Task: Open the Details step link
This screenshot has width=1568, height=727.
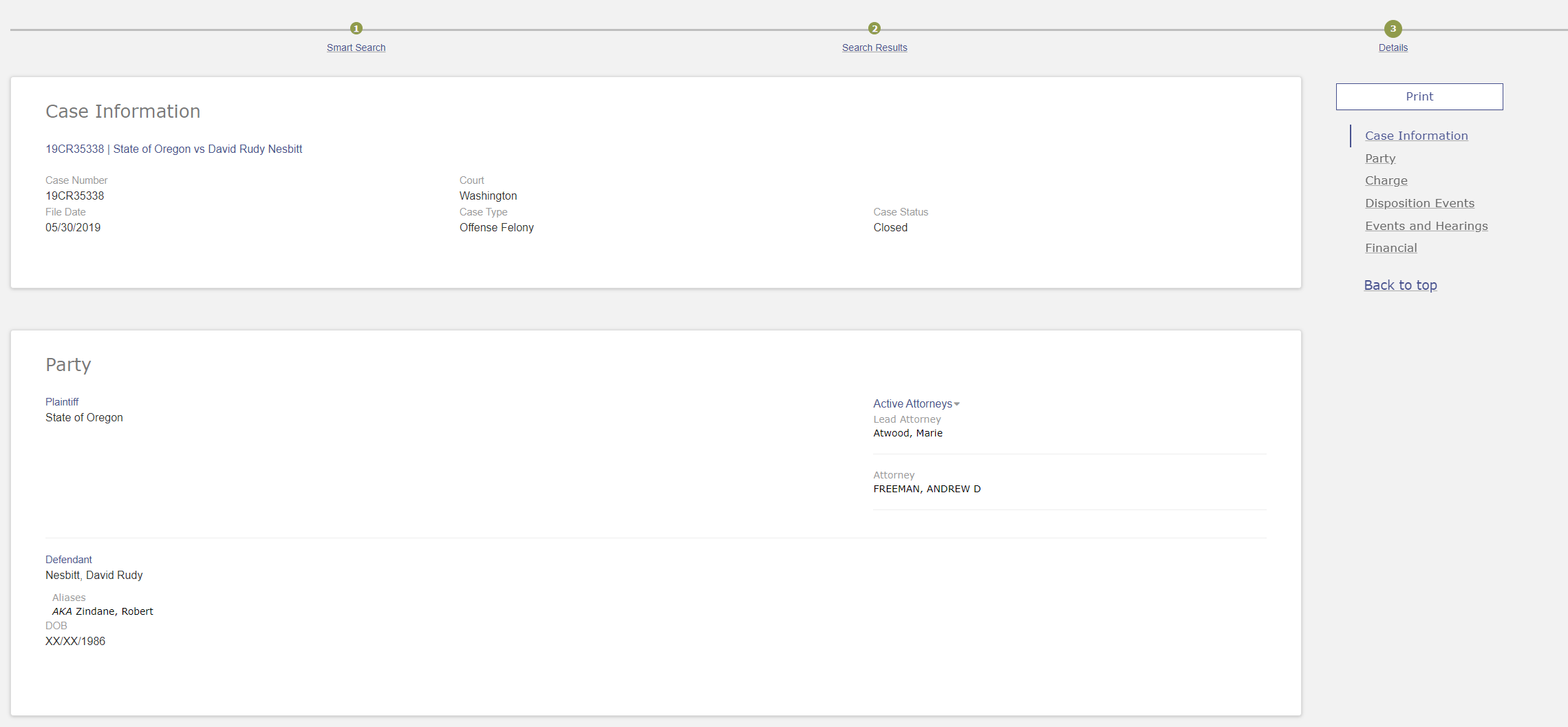Action: pyautogui.click(x=1393, y=48)
